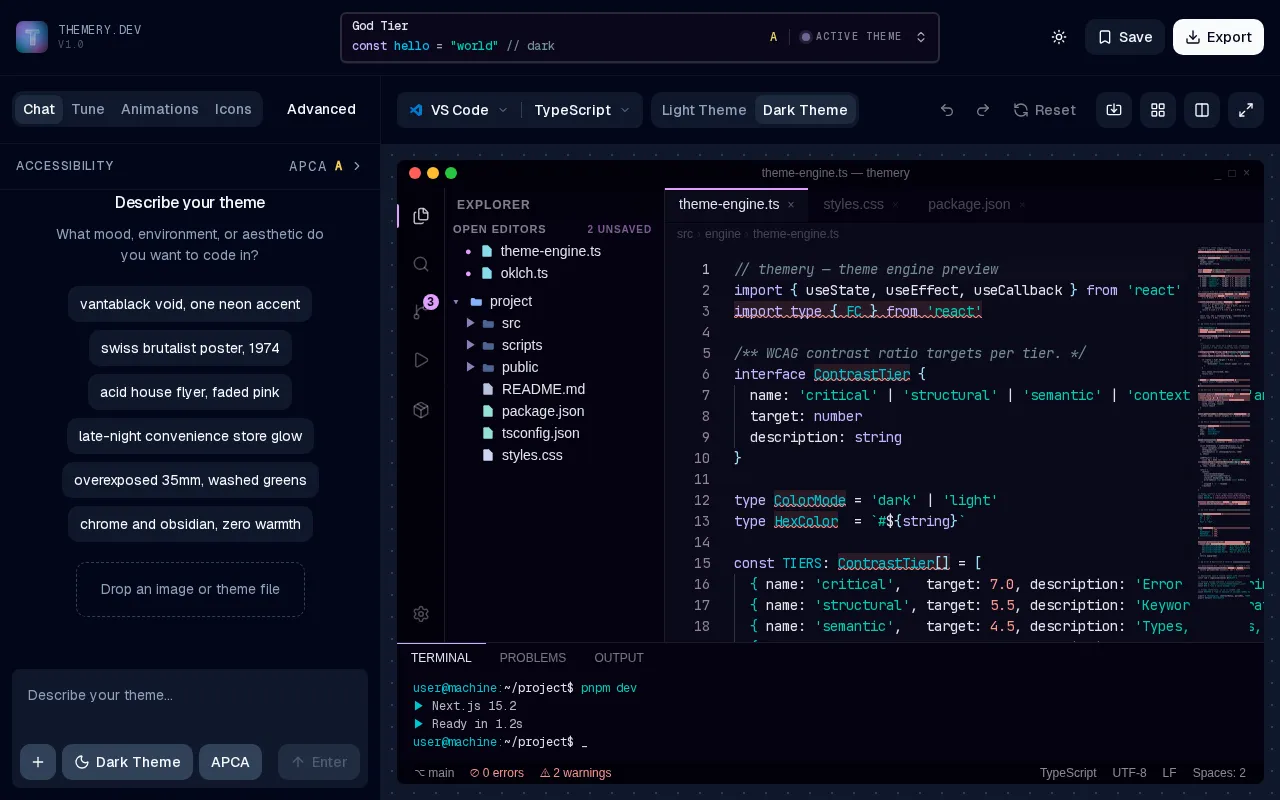Click the Save button
The width and height of the screenshot is (1280, 800).
point(1125,37)
